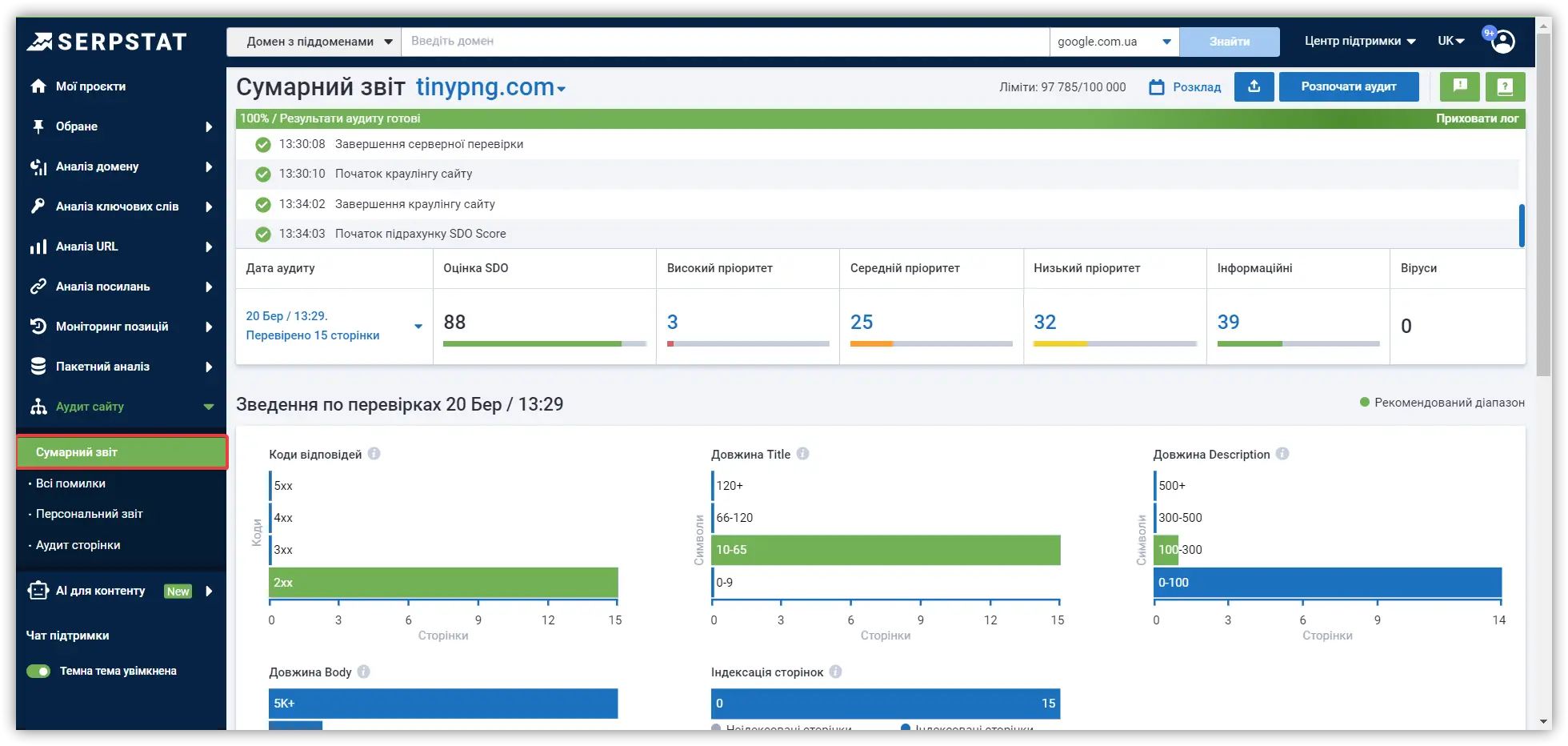
Task: Select Сумарний звіт in the sidebar
Action: 122,452
